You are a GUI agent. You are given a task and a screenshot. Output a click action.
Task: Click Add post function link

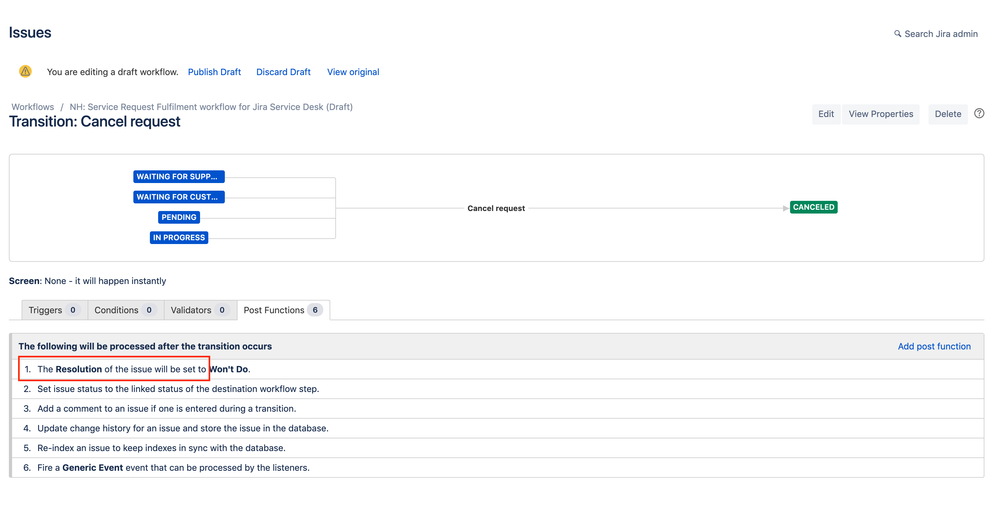point(934,347)
